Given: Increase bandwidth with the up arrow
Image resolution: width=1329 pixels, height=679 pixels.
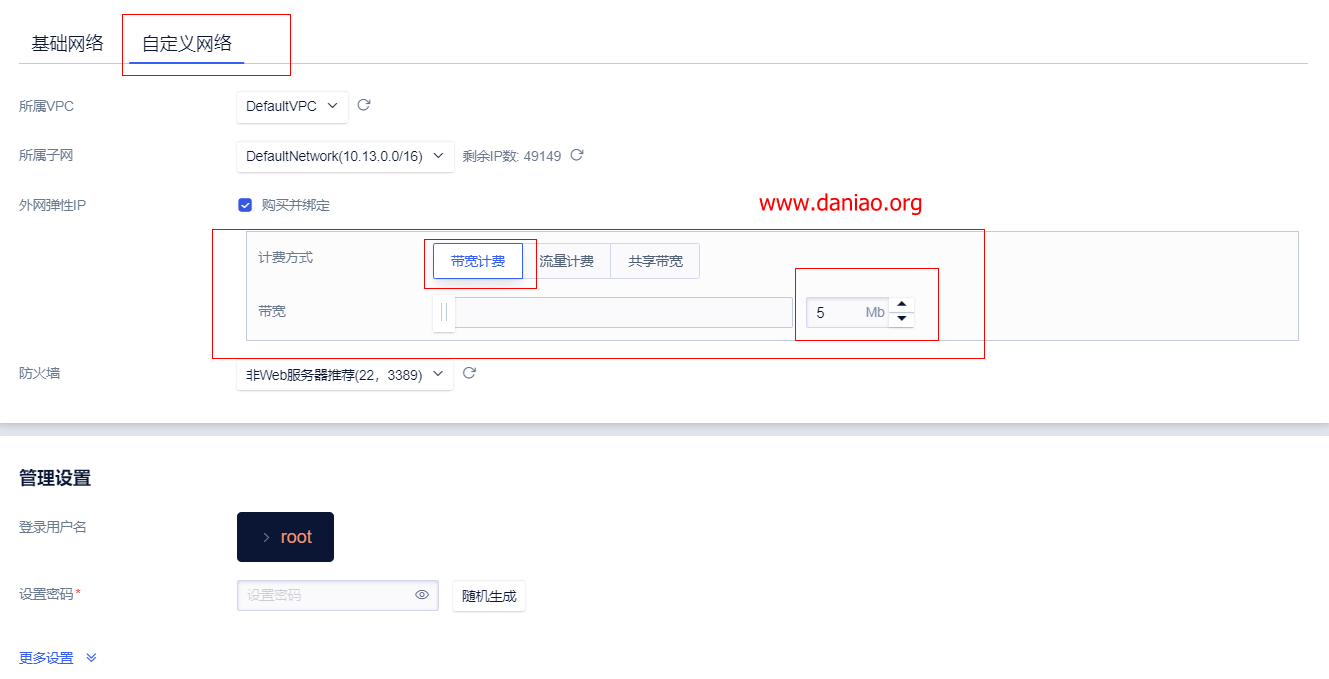Looking at the screenshot, I should tap(902, 305).
